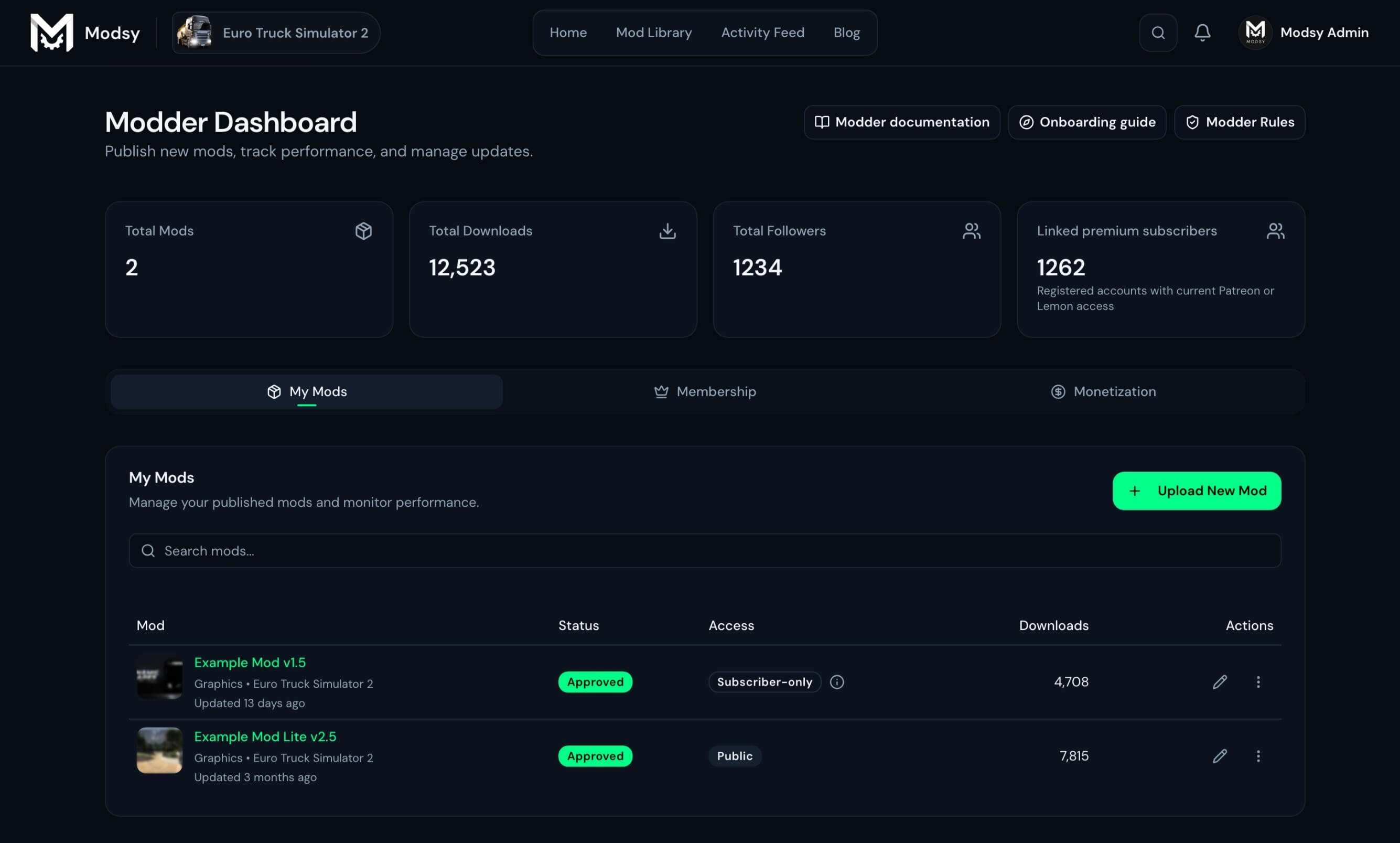Edit Example Mod v1.5 with pencil icon
Image resolution: width=1400 pixels, height=843 pixels.
pyautogui.click(x=1220, y=681)
